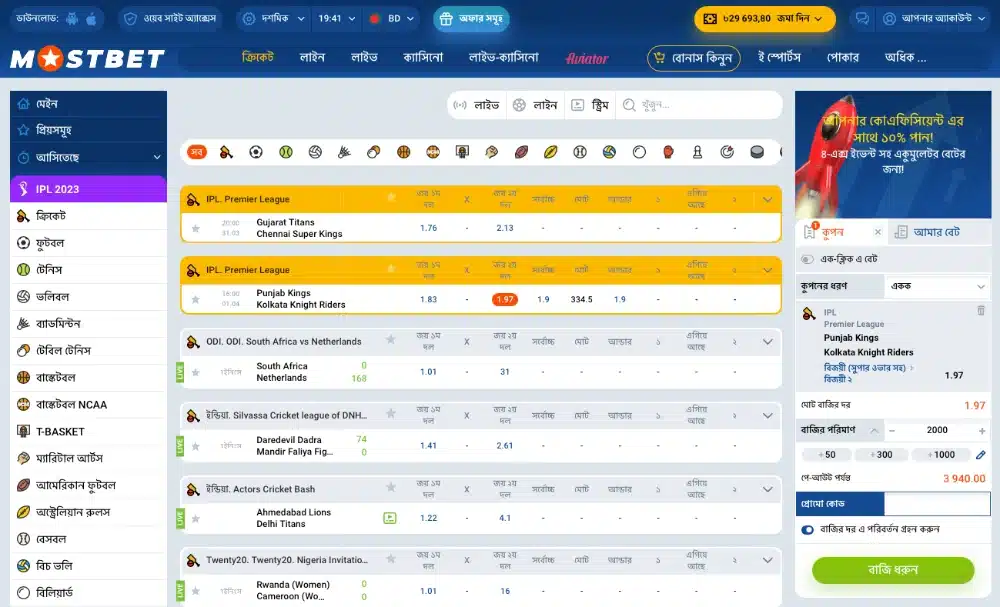Filter events by table tennis in the icon row
The width and height of the screenshot is (1000, 607).
[374, 152]
